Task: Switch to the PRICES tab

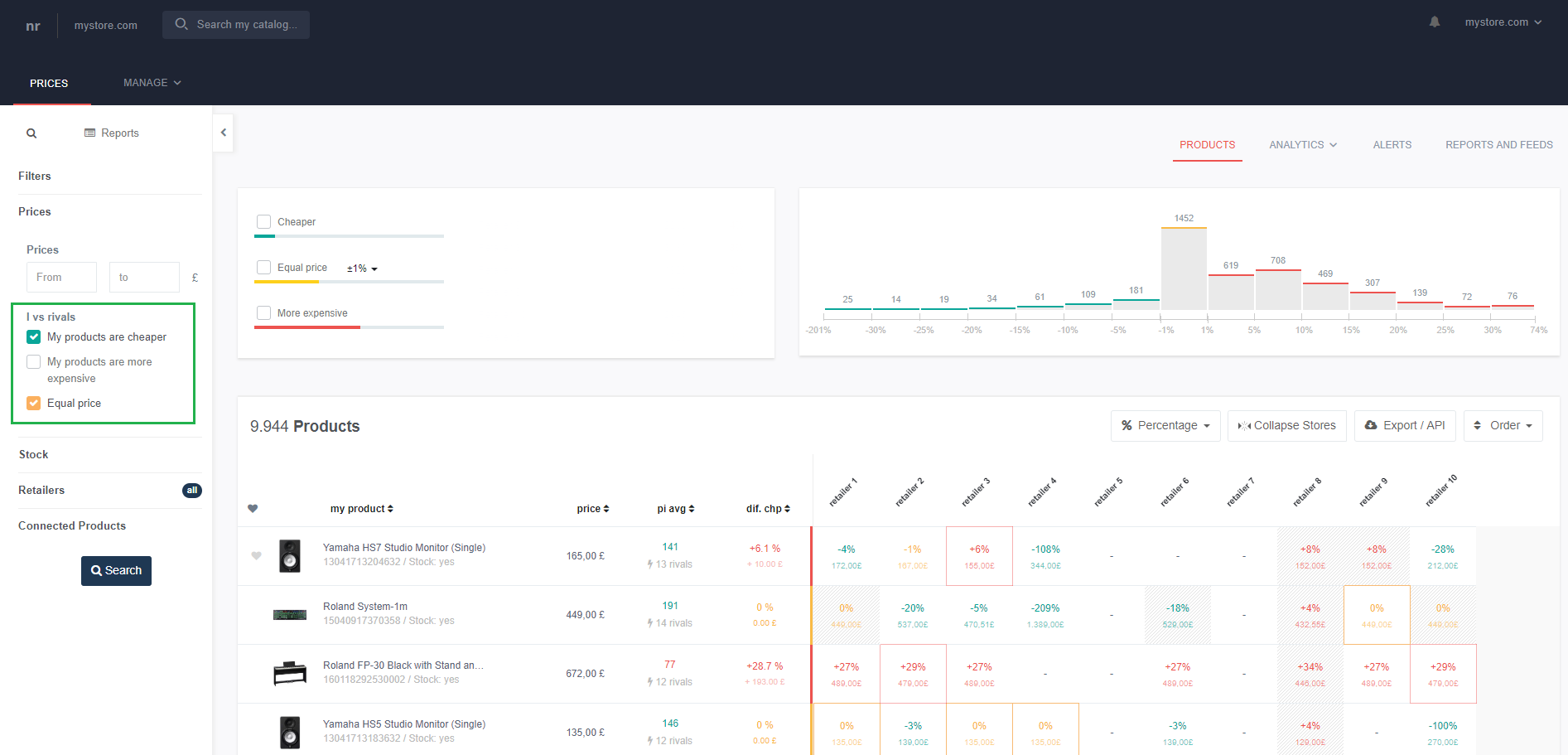Action: [49, 84]
